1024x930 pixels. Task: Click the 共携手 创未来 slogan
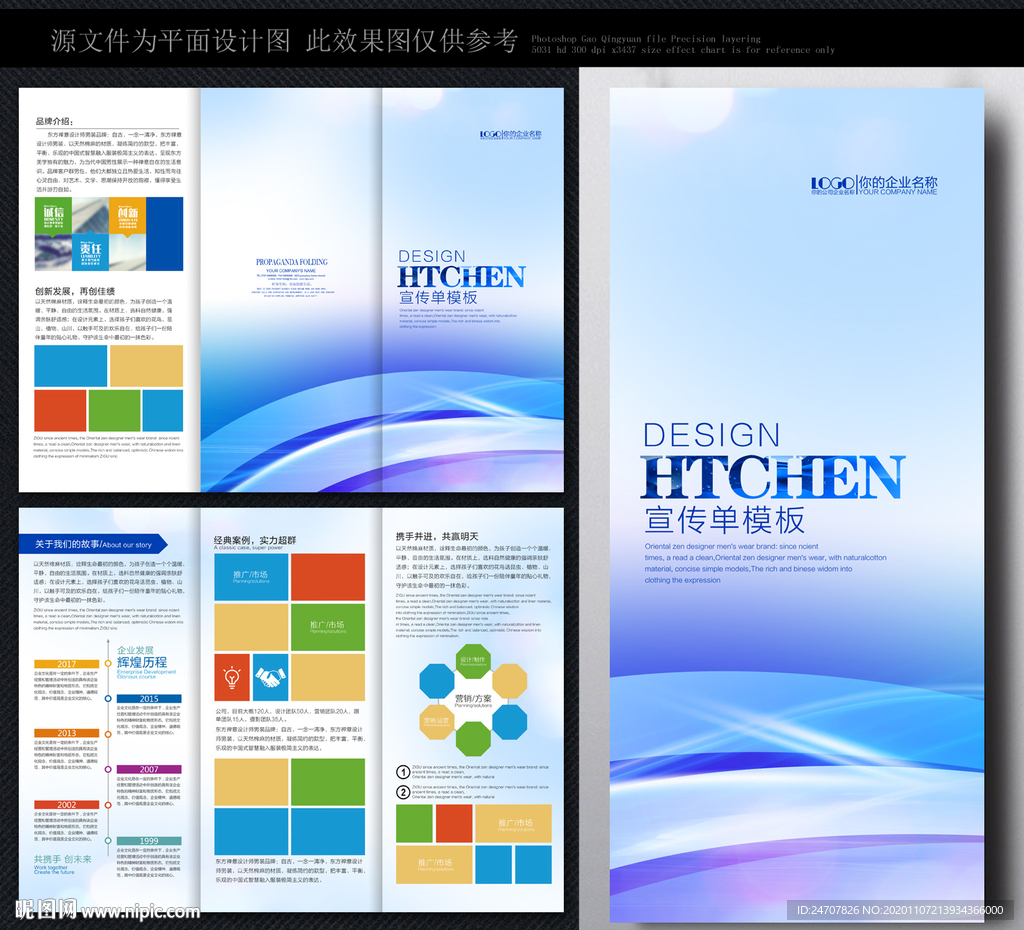tap(63, 859)
